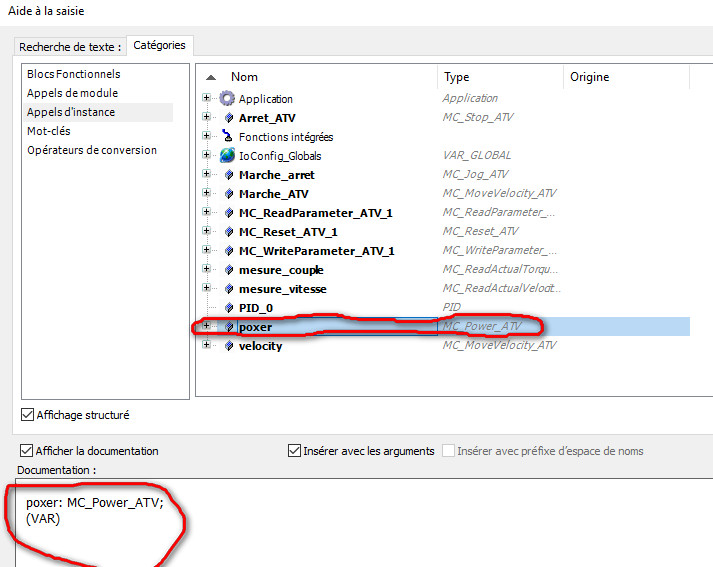Click the Arret_ATV instance icon

pyautogui.click(x=228, y=118)
